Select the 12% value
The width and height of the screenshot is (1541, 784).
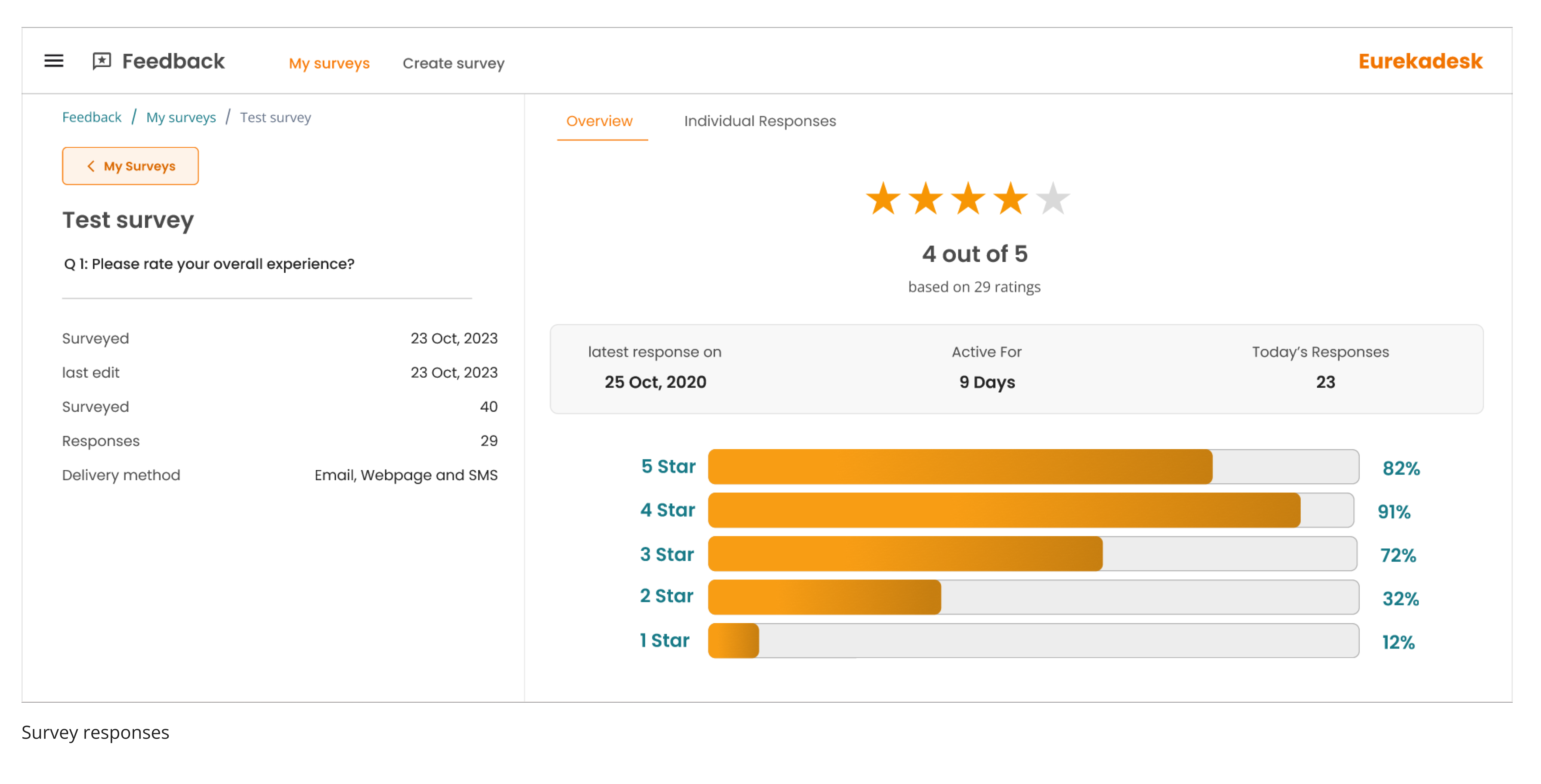point(1398,642)
